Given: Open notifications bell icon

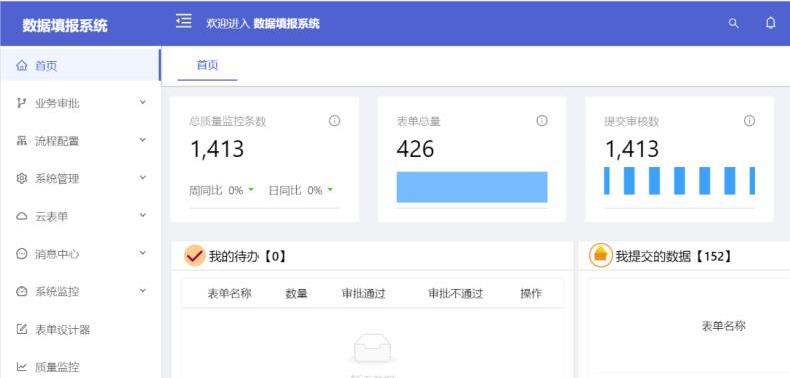Looking at the screenshot, I should [770, 23].
